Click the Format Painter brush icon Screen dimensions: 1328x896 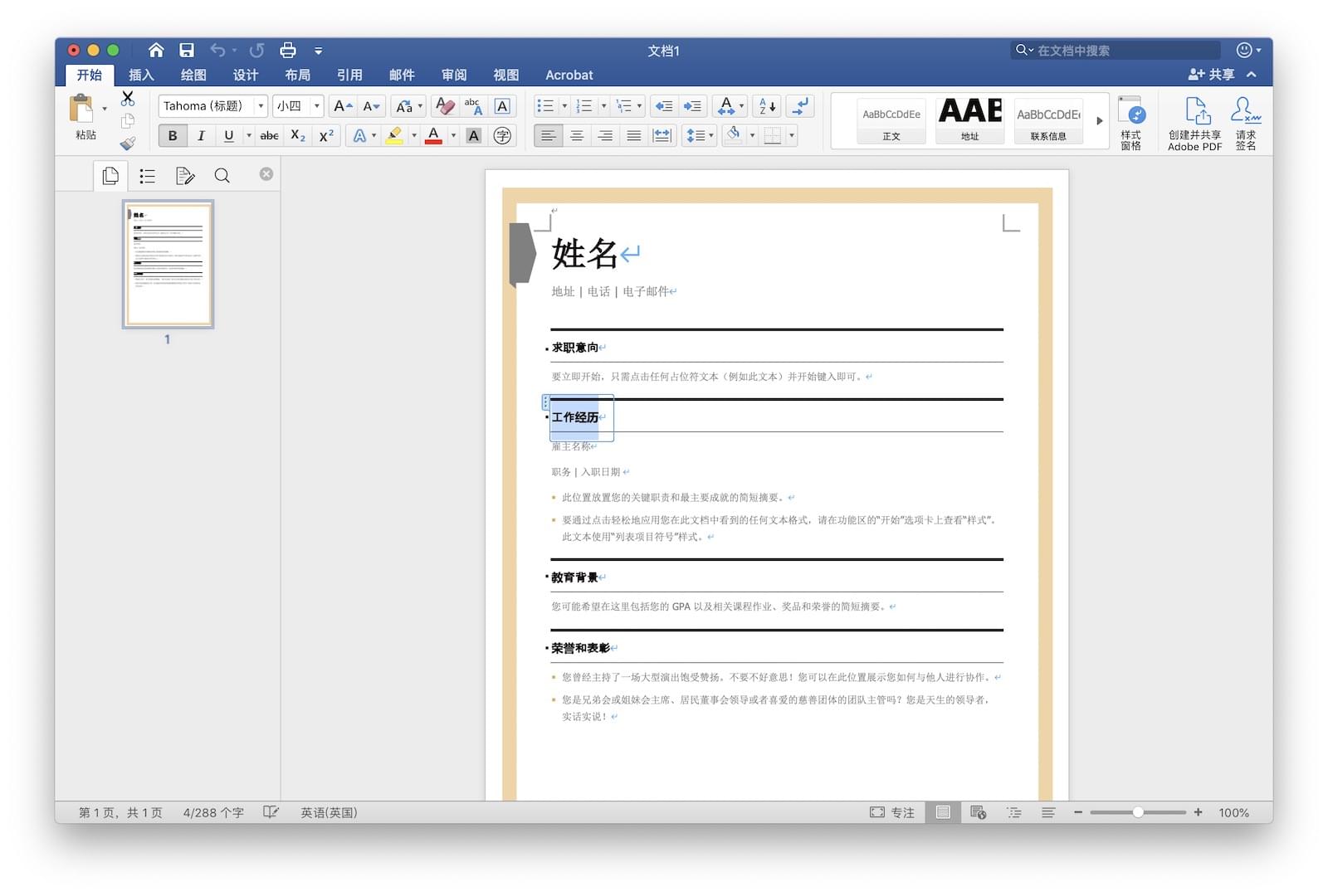click(x=128, y=144)
